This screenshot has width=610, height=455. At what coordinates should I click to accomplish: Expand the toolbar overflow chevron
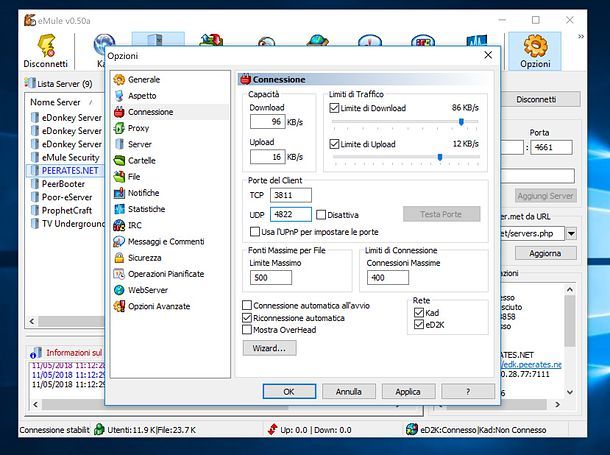(x=581, y=37)
